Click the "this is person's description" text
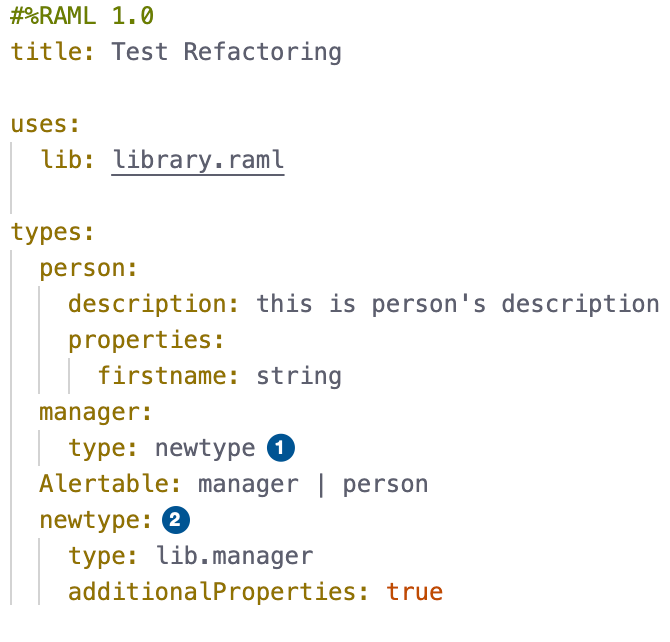This screenshot has width=670, height=642. (x=457, y=304)
